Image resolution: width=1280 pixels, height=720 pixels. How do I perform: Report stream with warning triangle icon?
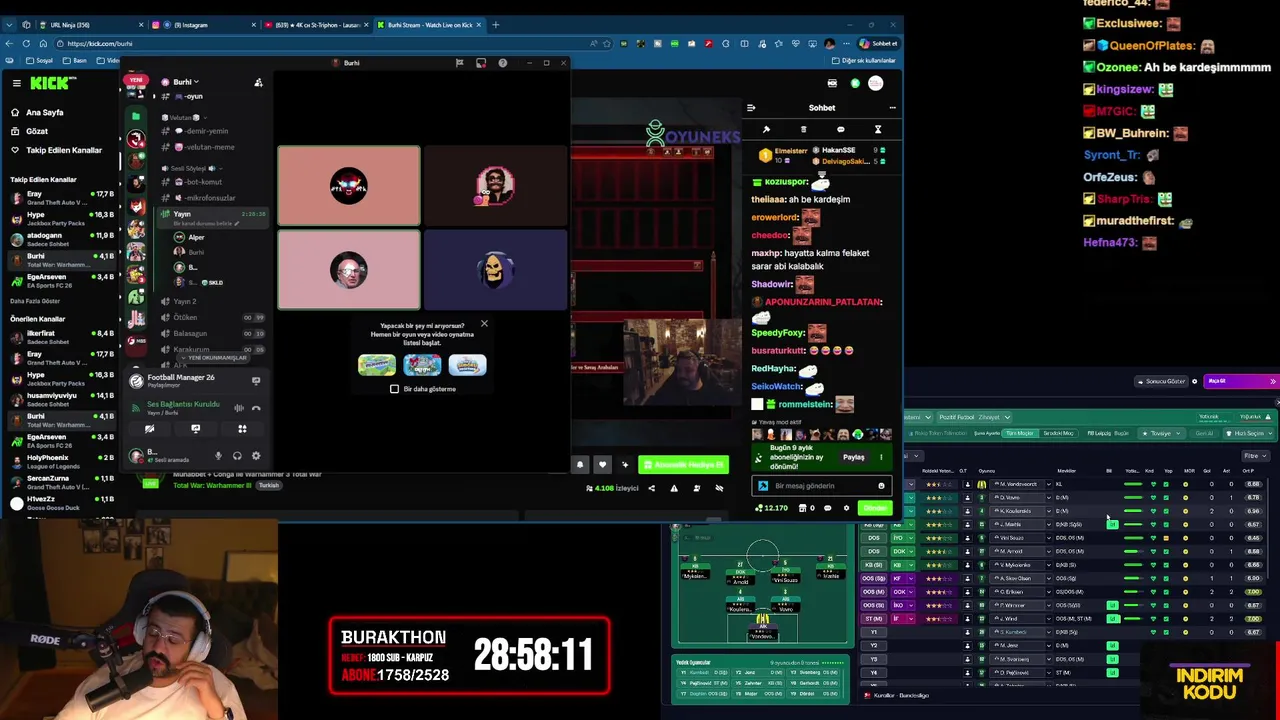tap(674, 488)
